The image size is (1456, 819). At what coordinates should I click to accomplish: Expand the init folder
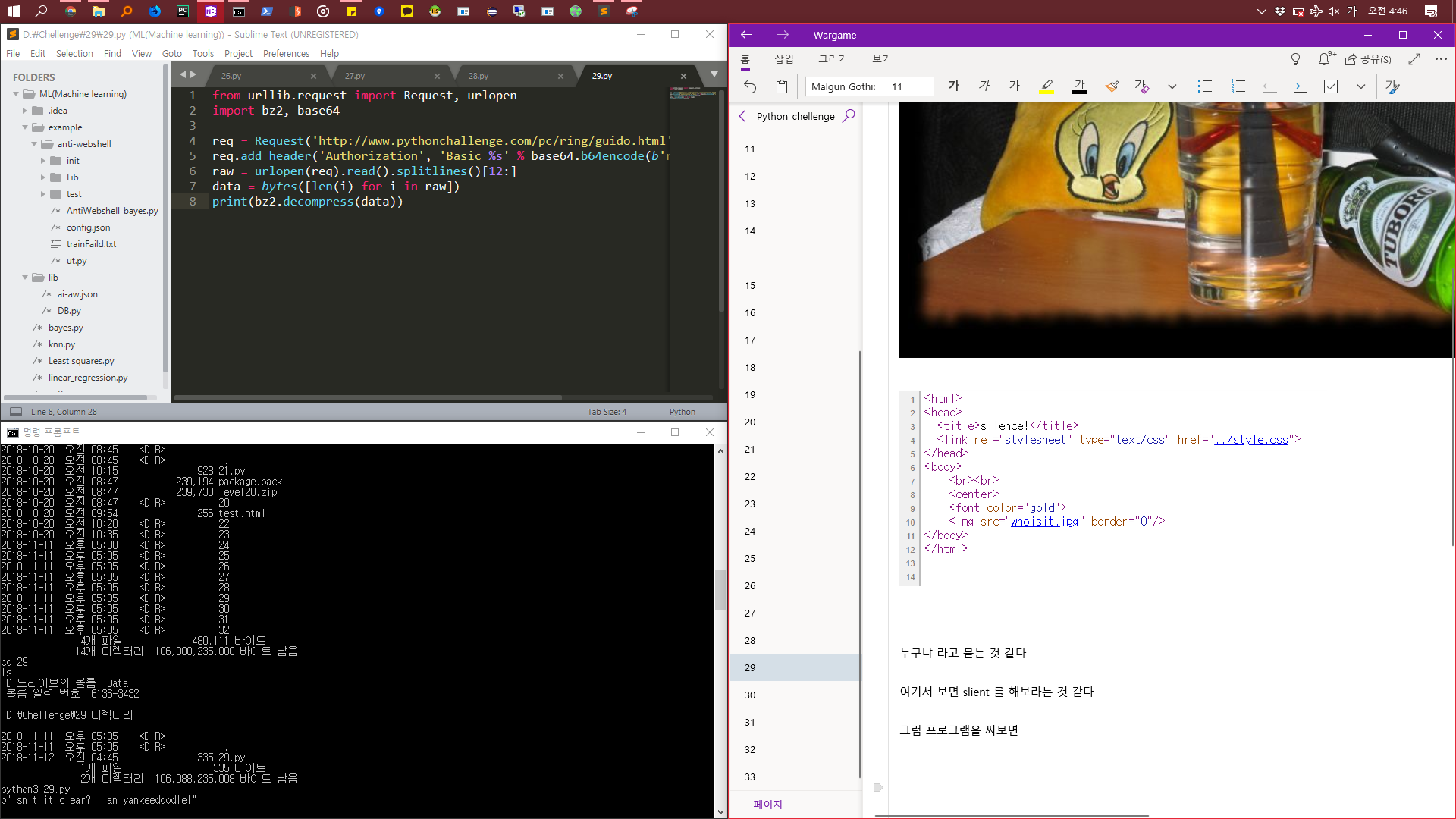point(43,161)
